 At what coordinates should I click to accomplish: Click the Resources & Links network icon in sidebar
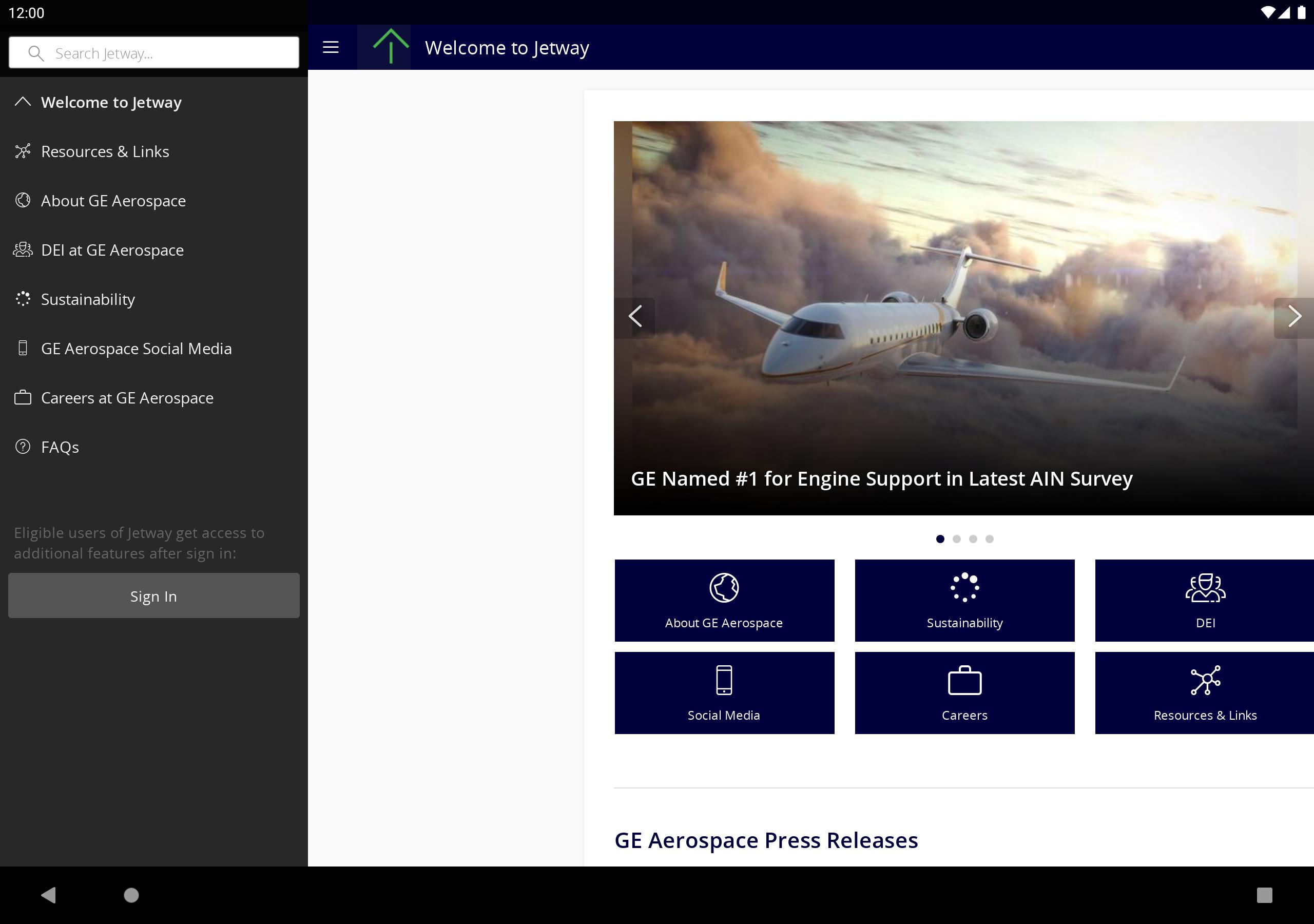(x=23, y=151)
